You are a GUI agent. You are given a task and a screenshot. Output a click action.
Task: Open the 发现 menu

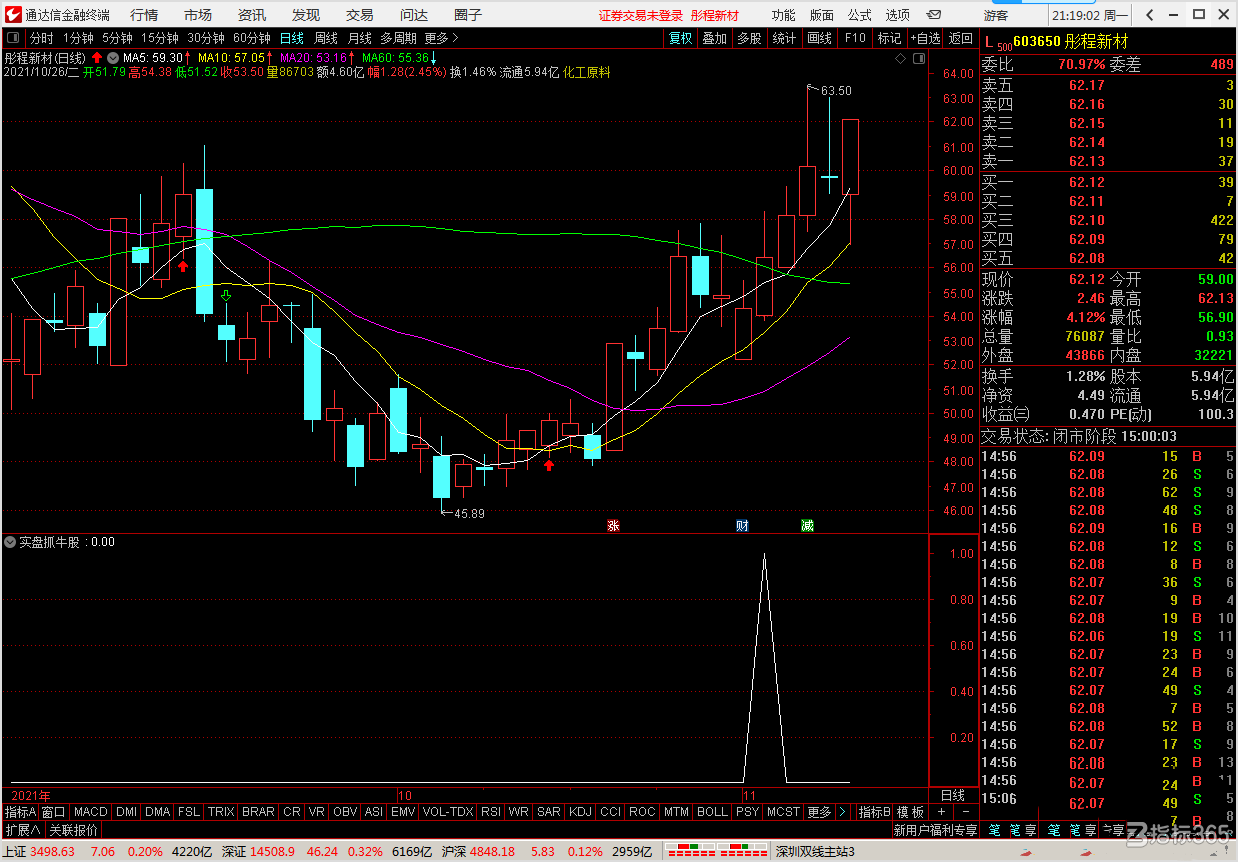tap(306, 15)
